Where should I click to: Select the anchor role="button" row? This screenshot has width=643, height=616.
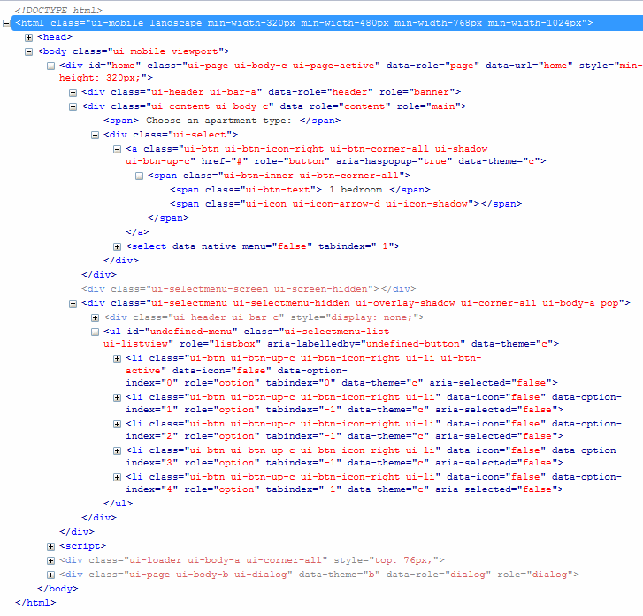point(336,155)
